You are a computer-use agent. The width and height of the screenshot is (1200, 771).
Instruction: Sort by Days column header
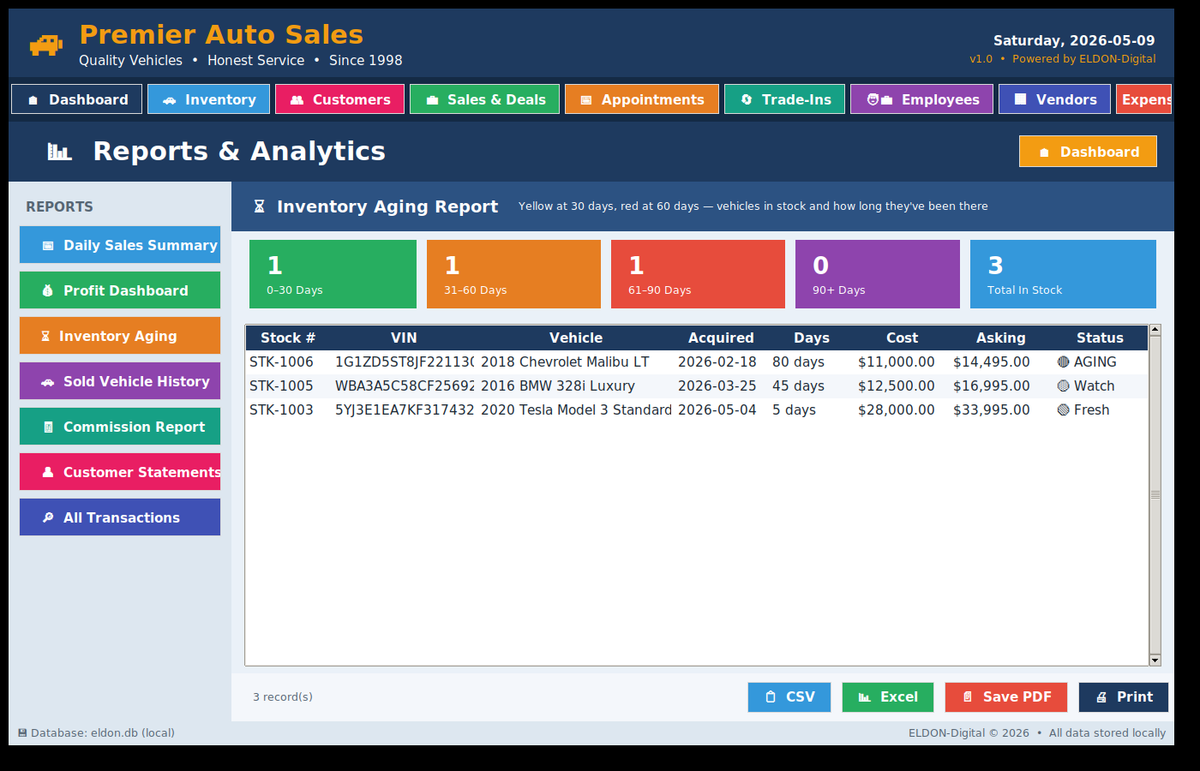pos(812,338)
